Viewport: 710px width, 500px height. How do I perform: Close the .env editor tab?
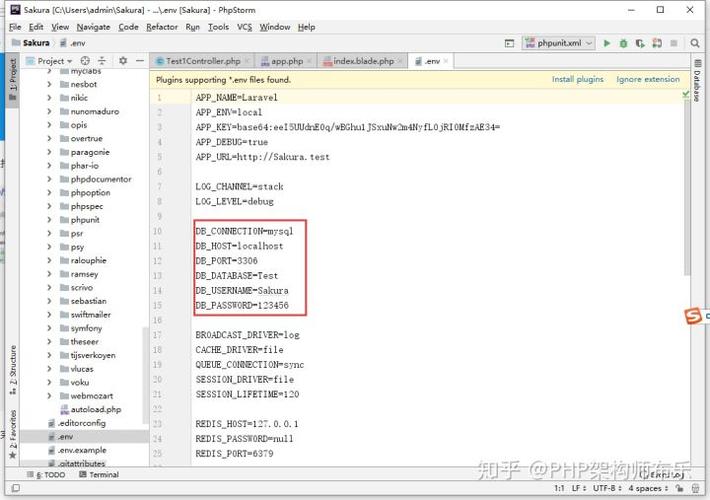point(446,61)
